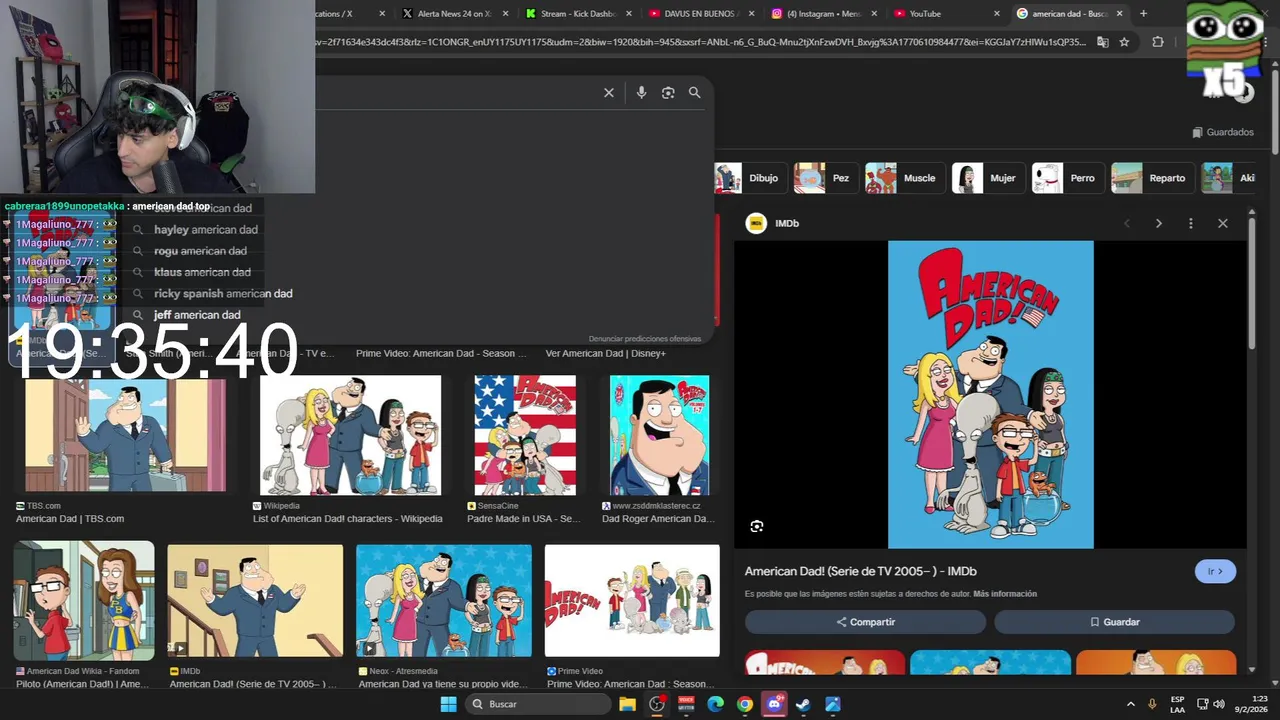Open TBS.com American Dad thumbnail
Image resolution: width=1280 pixels, height=720 pixels.
point(125,434)
